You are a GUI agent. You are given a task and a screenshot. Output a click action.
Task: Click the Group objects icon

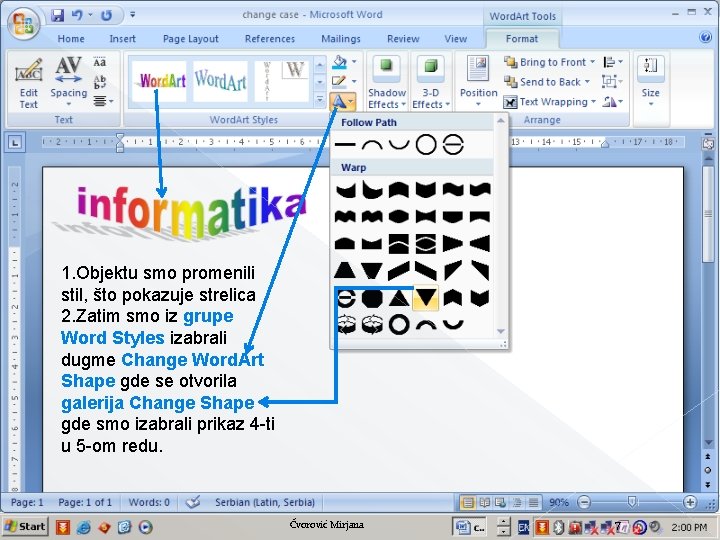613,82
